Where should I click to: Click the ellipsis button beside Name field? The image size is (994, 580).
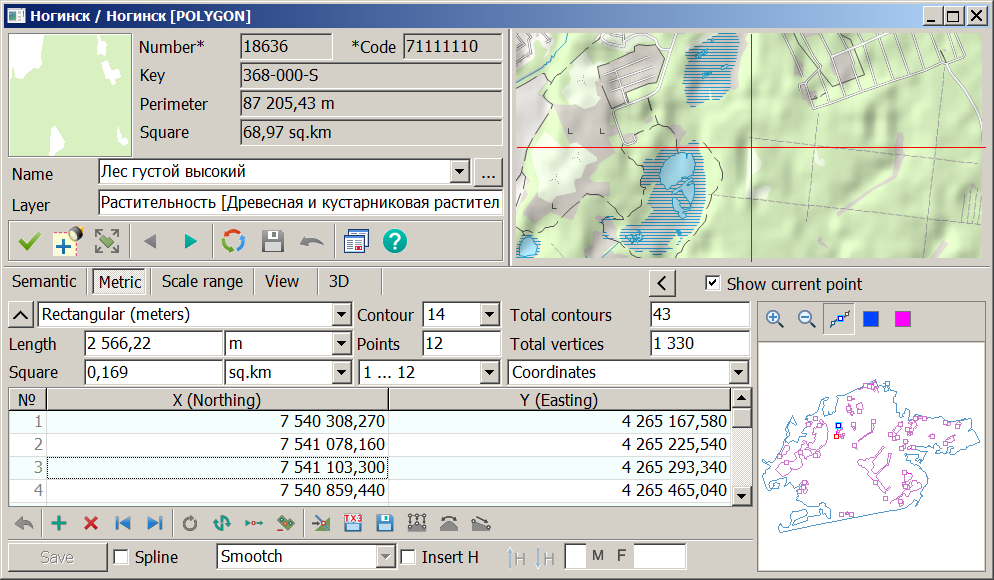(x=487, y=172)
